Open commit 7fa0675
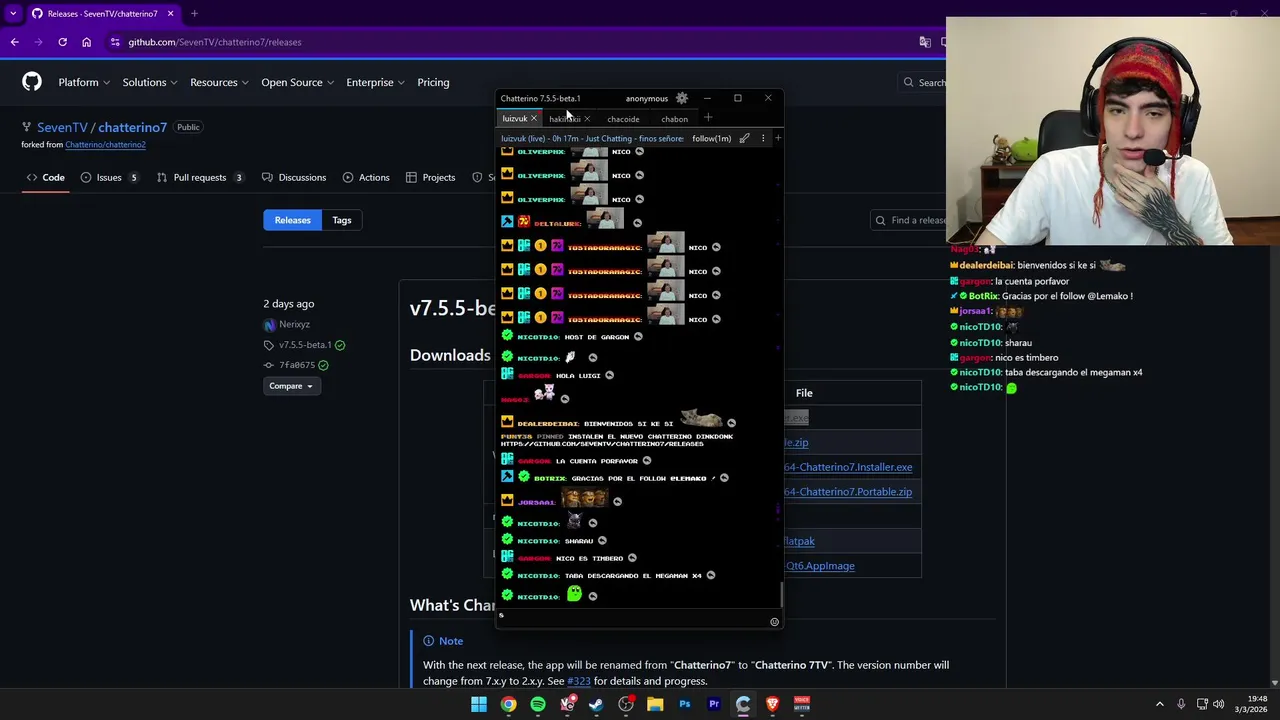Screen dimensions: 1280x720 click(297, 365)
